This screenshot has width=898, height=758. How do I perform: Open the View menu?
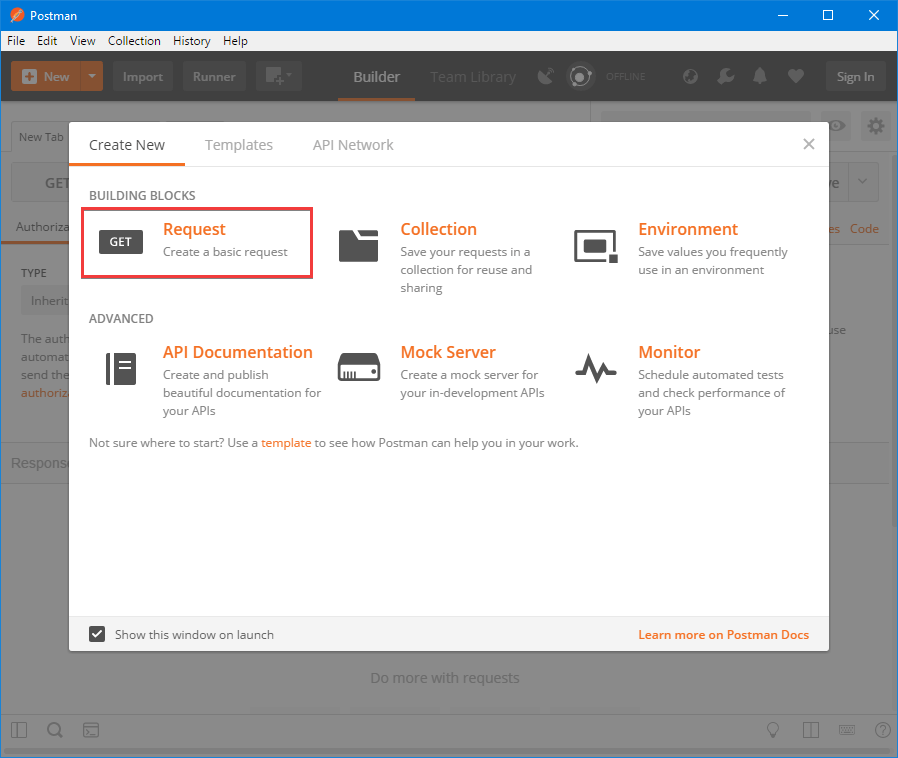pyautogui.click(x=82, y=41)
